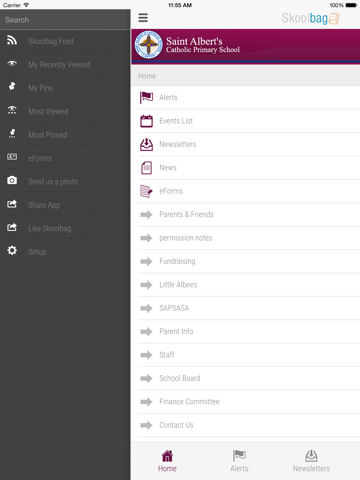Choose Send us a photo label
This screenshot has width=360, height=480.
(53, 182)
